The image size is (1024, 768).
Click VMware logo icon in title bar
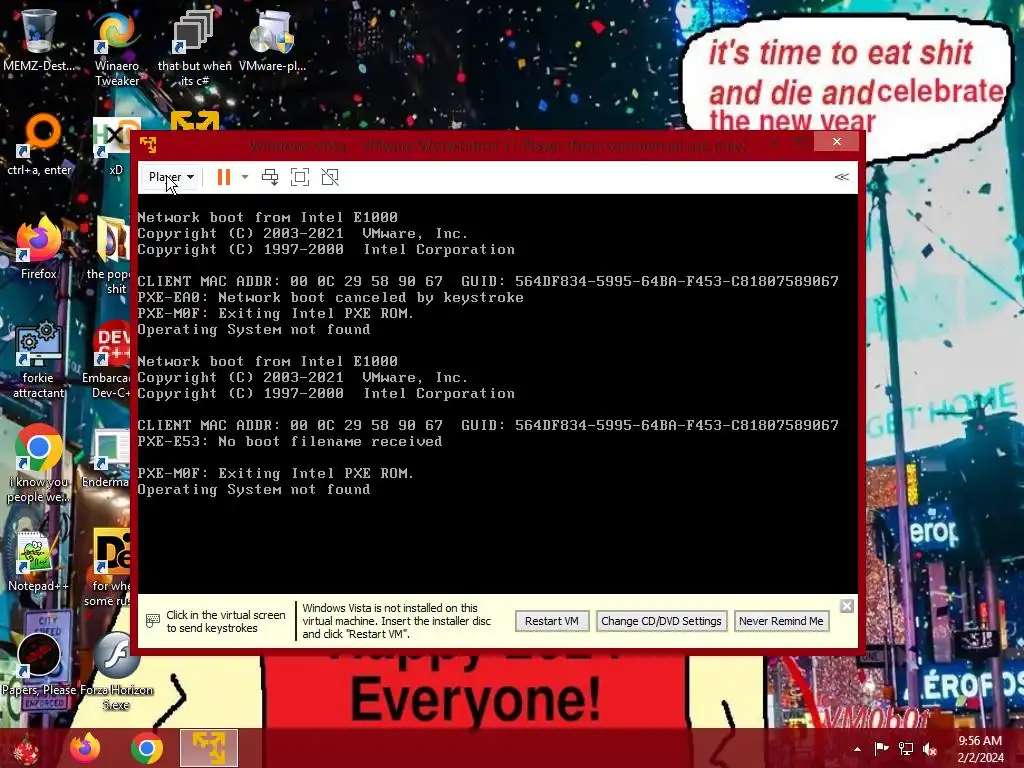(148, 144)
